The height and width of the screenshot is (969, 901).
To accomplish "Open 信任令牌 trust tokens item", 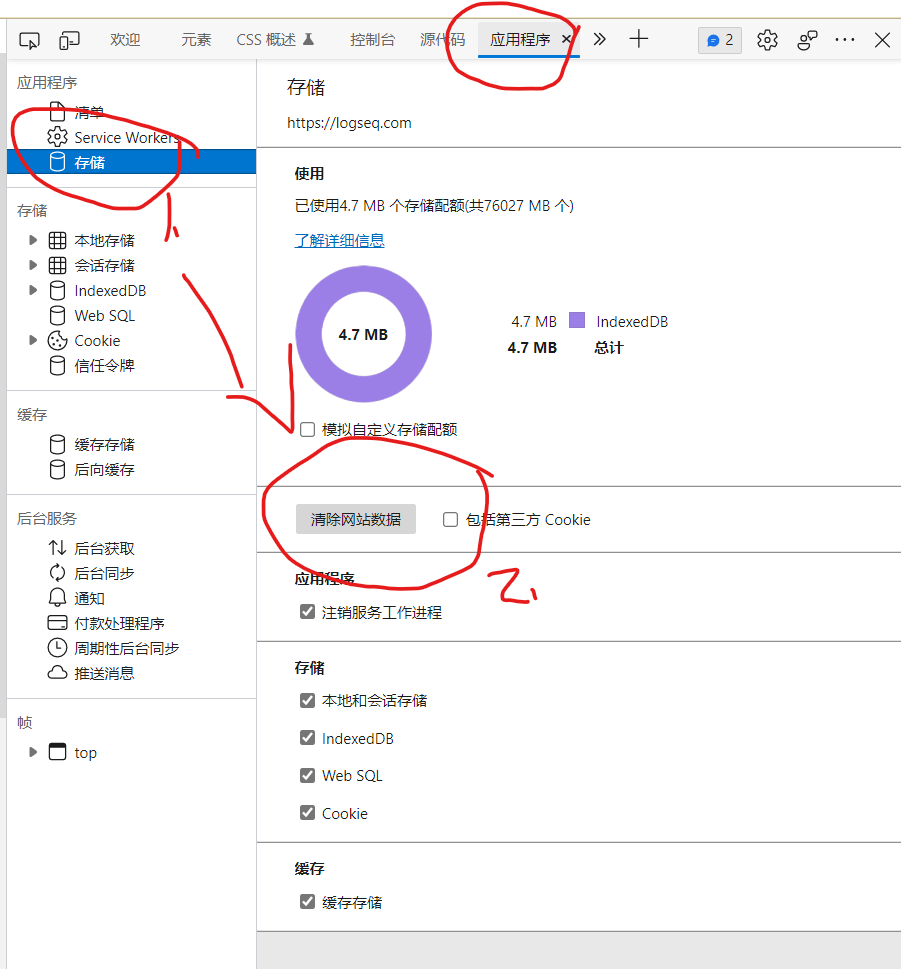I will [91, 365].
